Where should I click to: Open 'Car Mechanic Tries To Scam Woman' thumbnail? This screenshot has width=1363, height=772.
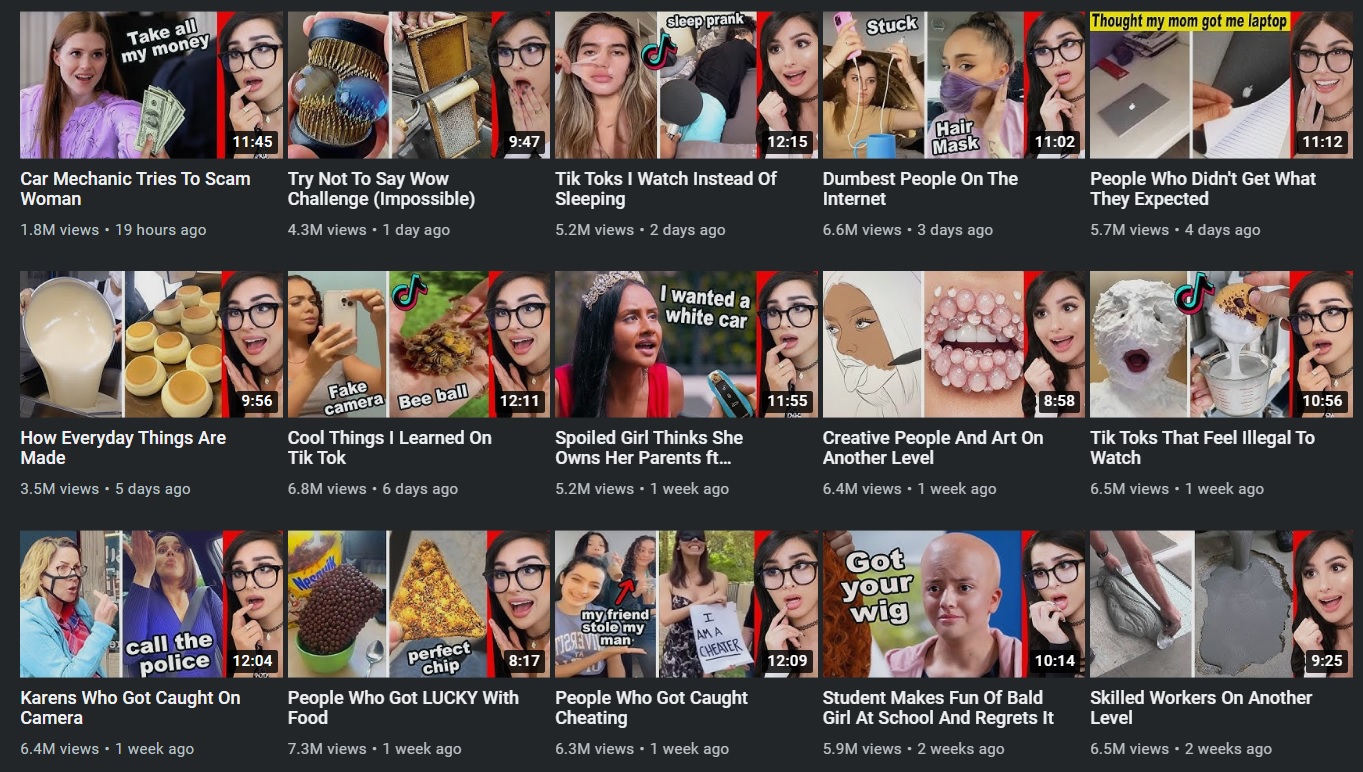pyautogui.click(x=152, y=85)
